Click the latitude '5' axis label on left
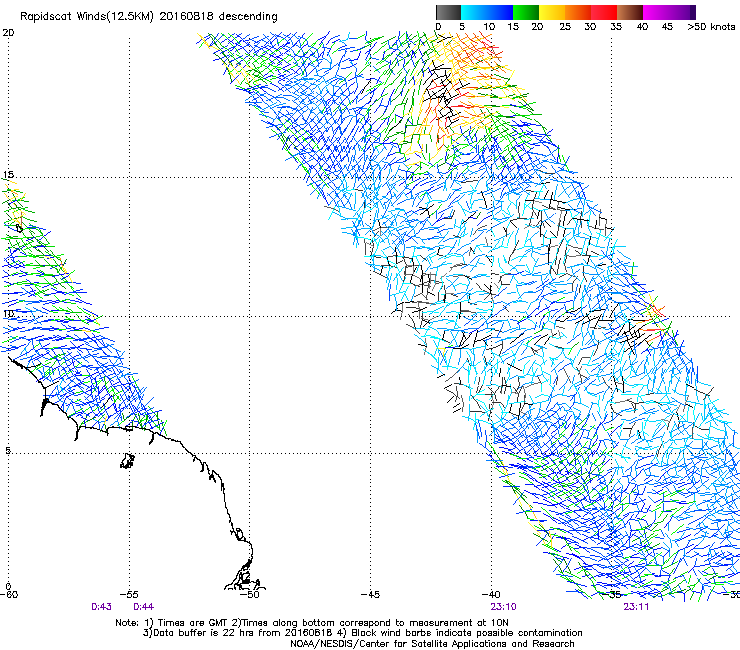This screenshot has width=740, height=650. (x=8, y=451)
